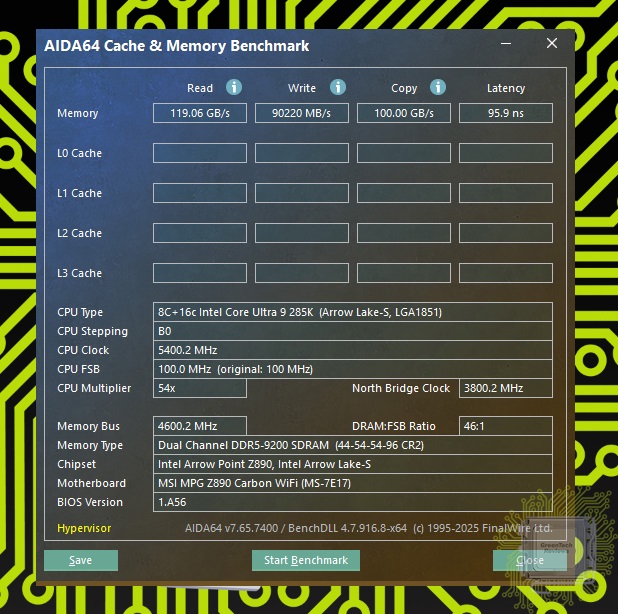Click the Close button at bottom
The image size is (618, 614).
530,560
